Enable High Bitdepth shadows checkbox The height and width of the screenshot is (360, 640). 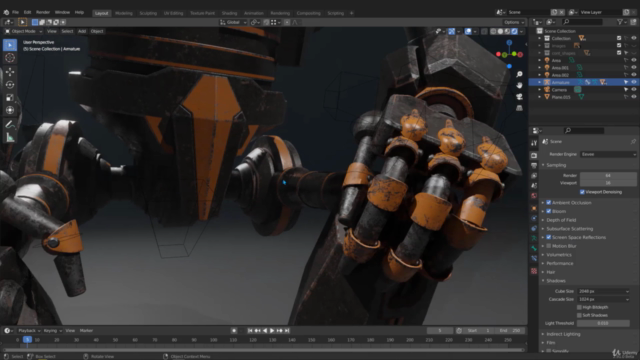tap(579, 307)
